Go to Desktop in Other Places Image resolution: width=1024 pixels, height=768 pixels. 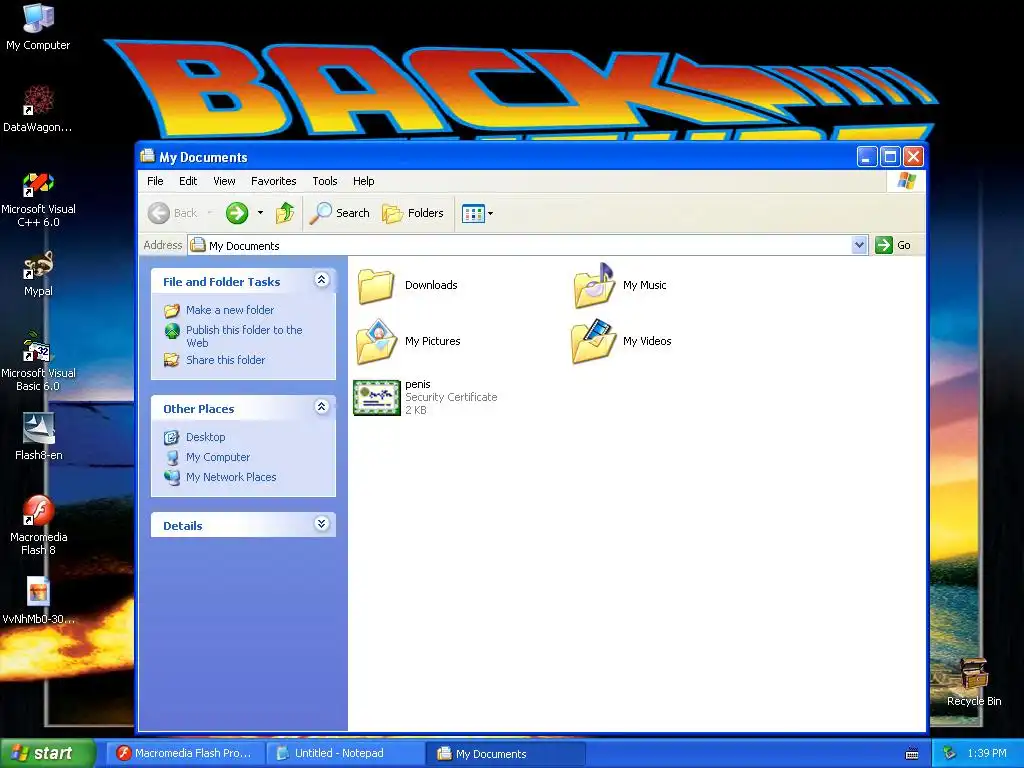pos(205,437)
